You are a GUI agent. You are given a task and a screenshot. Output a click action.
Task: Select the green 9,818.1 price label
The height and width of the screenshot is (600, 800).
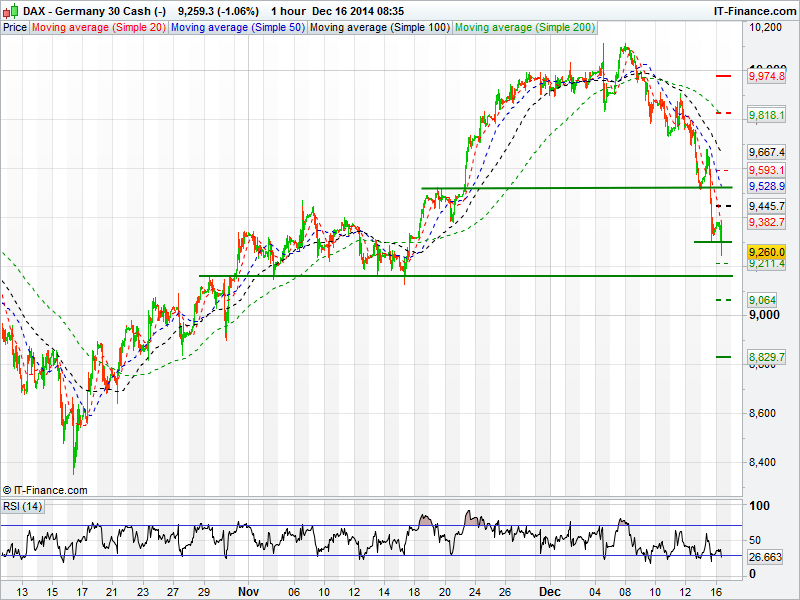tap(767, 116)
